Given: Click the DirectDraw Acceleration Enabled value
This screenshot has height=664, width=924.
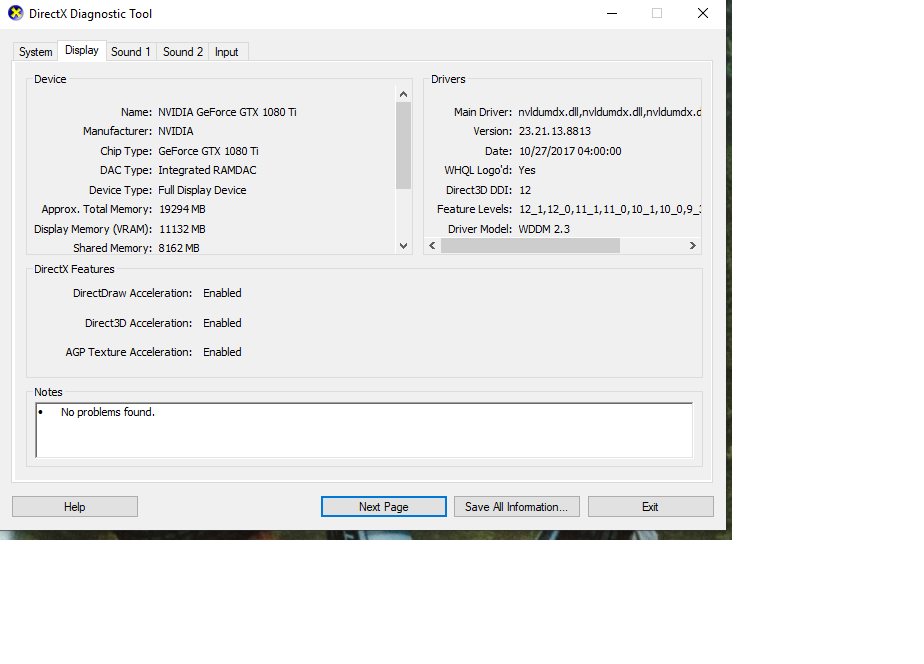Looking at the screenshot, I should [x=222, y=293].
